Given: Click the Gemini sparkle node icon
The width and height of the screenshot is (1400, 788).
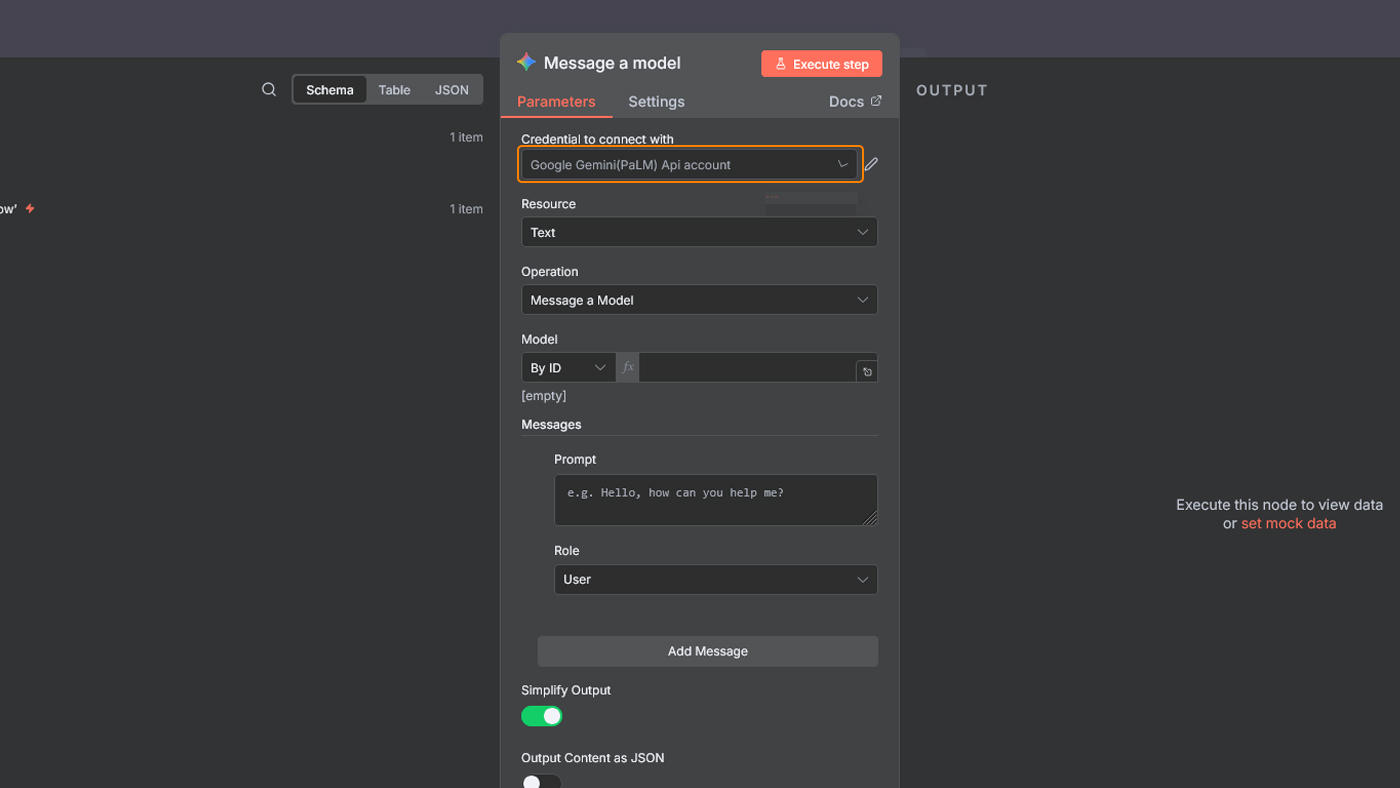Looking at the screenshot, I should click(x=526, y=62).
